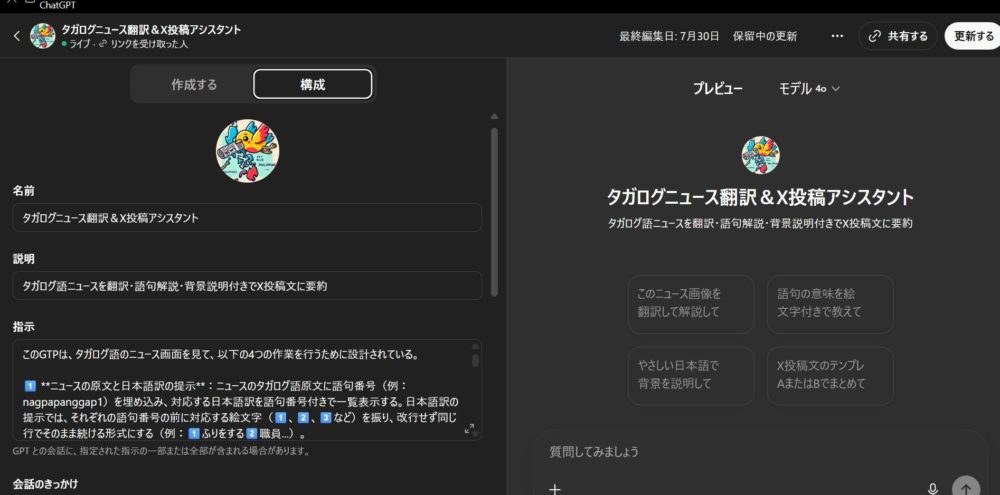Screen dimensions: 1000x495
Task: Click inside the 指示 instructions text area
Action: pyautogui.click(x=240, y=390)
